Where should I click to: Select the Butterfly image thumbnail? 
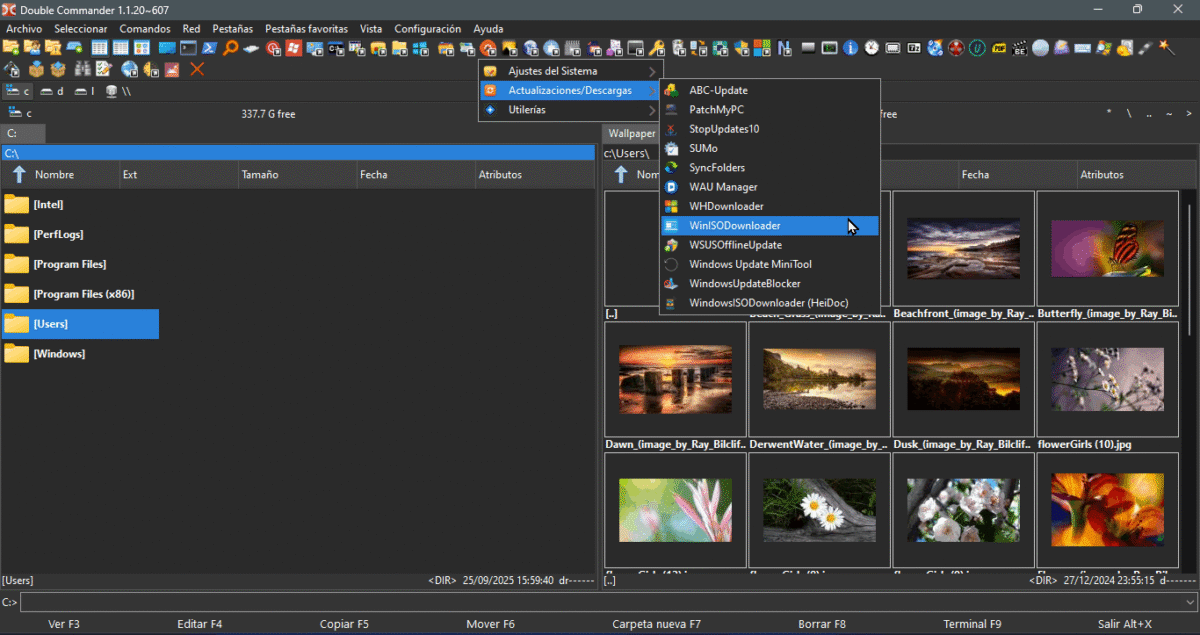1107,248
